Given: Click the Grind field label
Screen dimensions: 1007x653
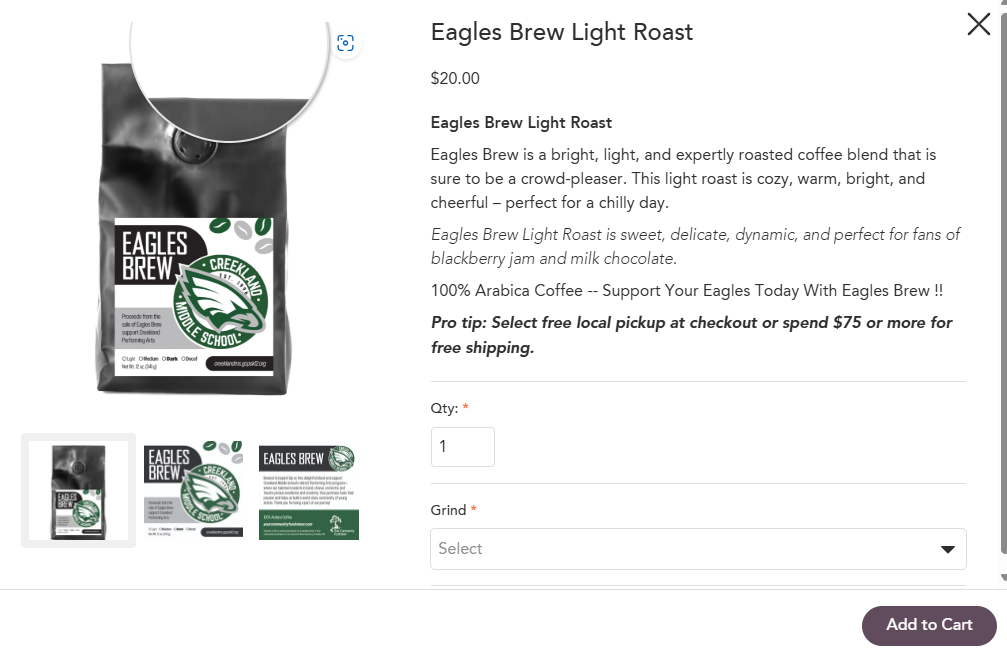Looking at the screenshot, I should (x=448, y=510).
